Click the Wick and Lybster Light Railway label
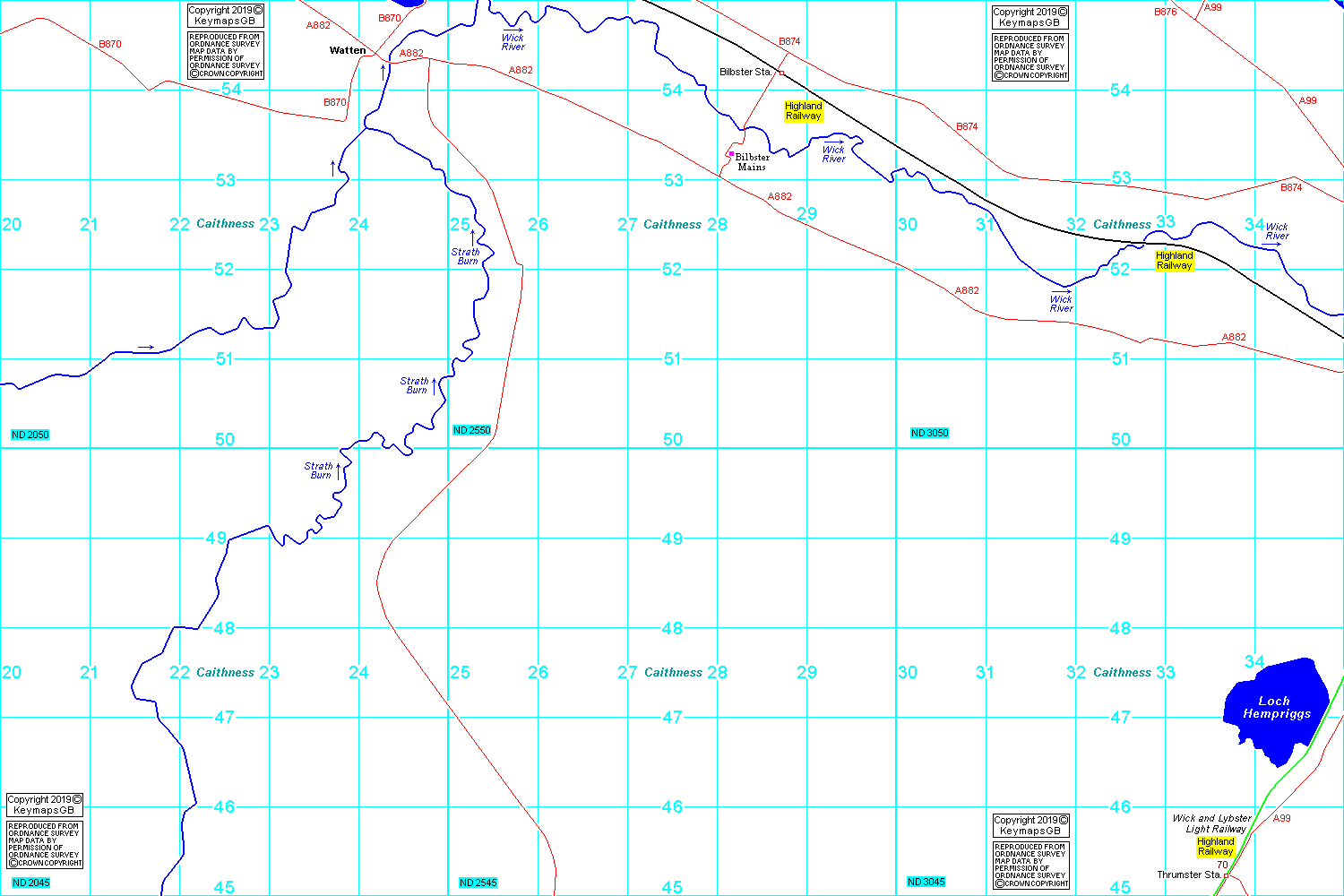Screen dimensions: 1344x896 [1211, 823]
